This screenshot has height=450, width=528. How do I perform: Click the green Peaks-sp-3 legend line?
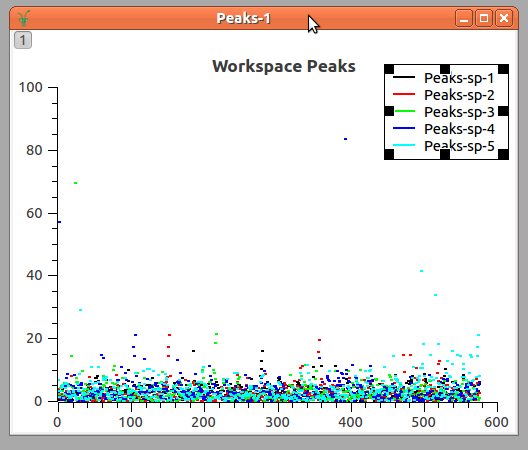pos(404,111)
